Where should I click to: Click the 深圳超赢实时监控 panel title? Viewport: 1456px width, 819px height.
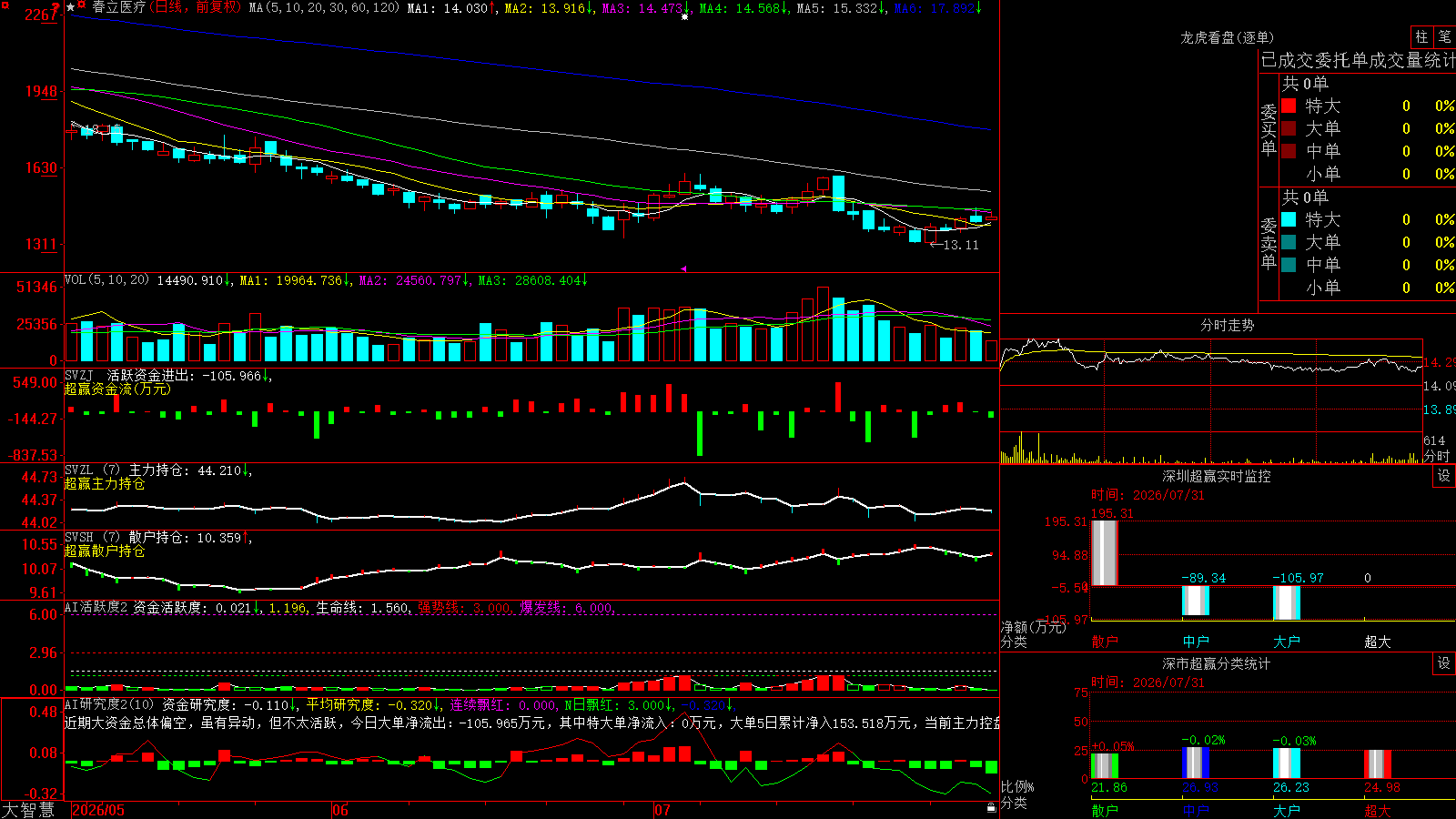[x=1217, y=476]
